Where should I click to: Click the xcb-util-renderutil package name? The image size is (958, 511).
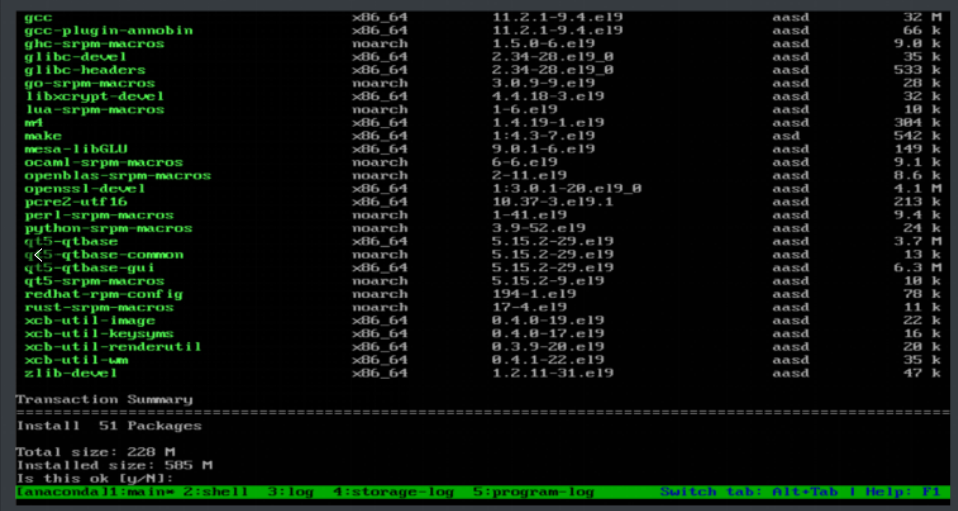pos(113,347)
